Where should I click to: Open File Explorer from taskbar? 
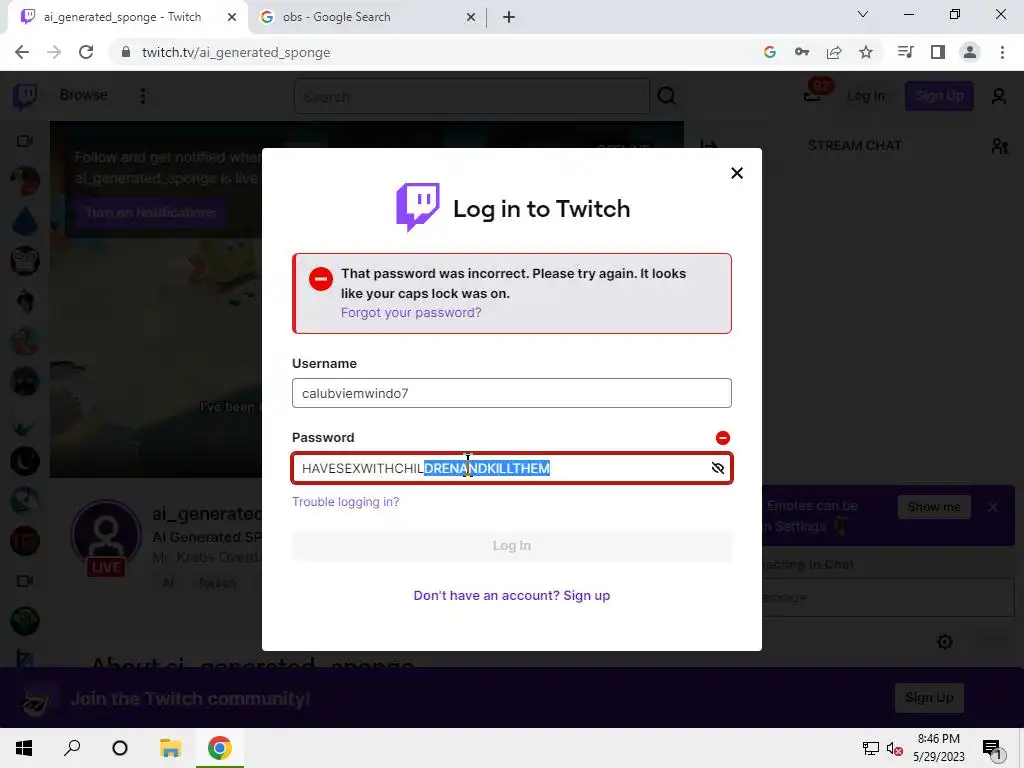(170, 748)
